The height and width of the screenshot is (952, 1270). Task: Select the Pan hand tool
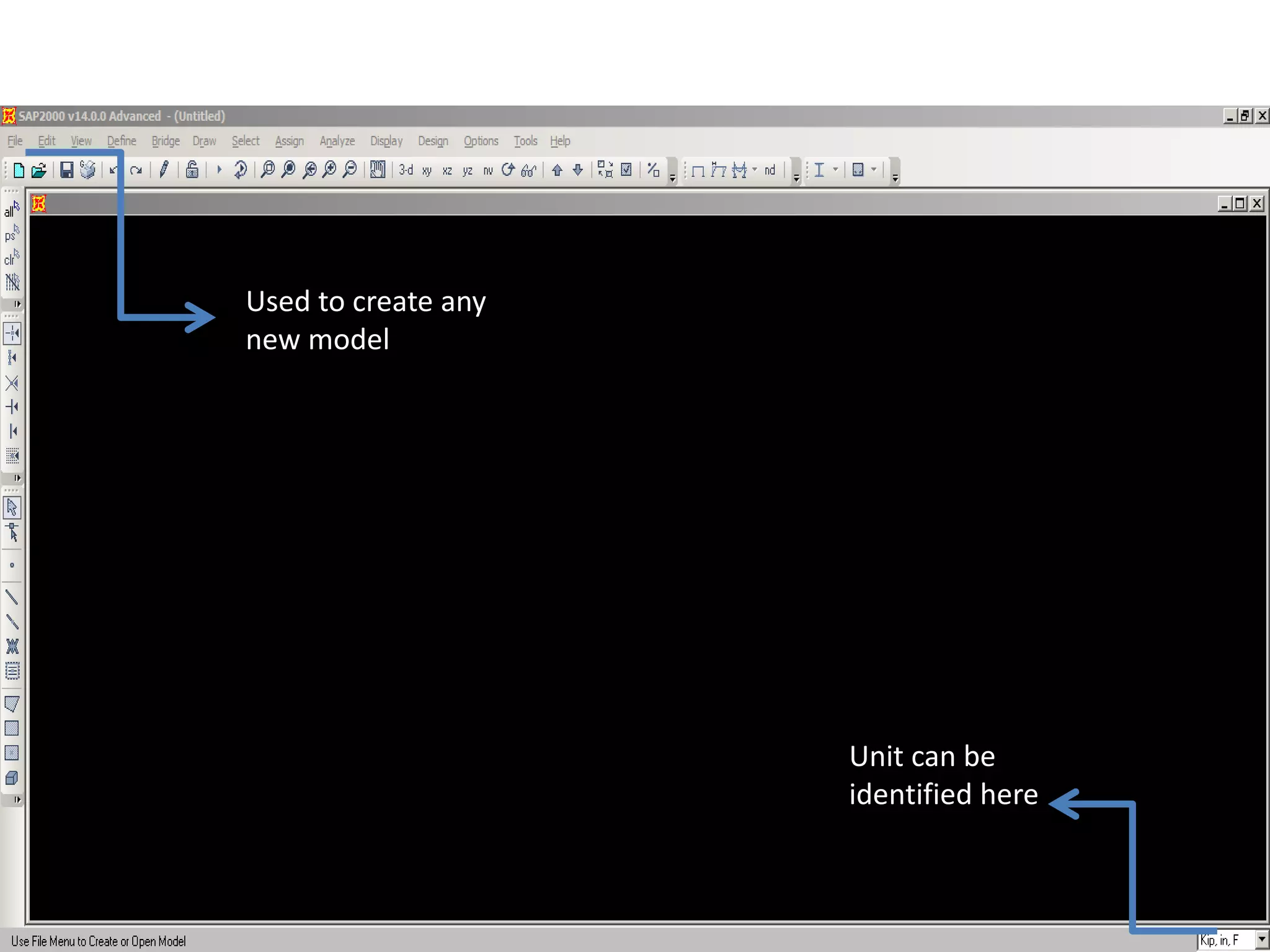[378, 170]
